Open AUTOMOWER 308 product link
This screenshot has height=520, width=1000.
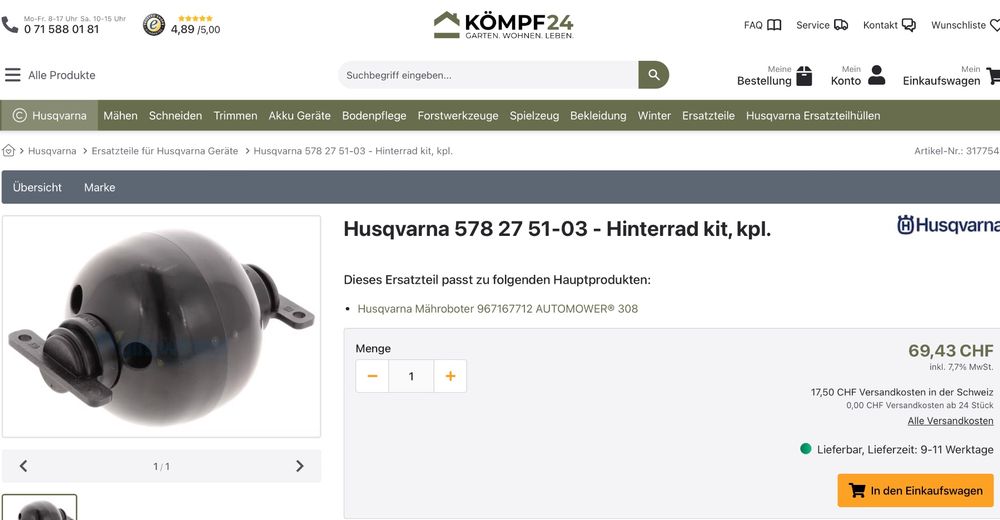(497, 308)
